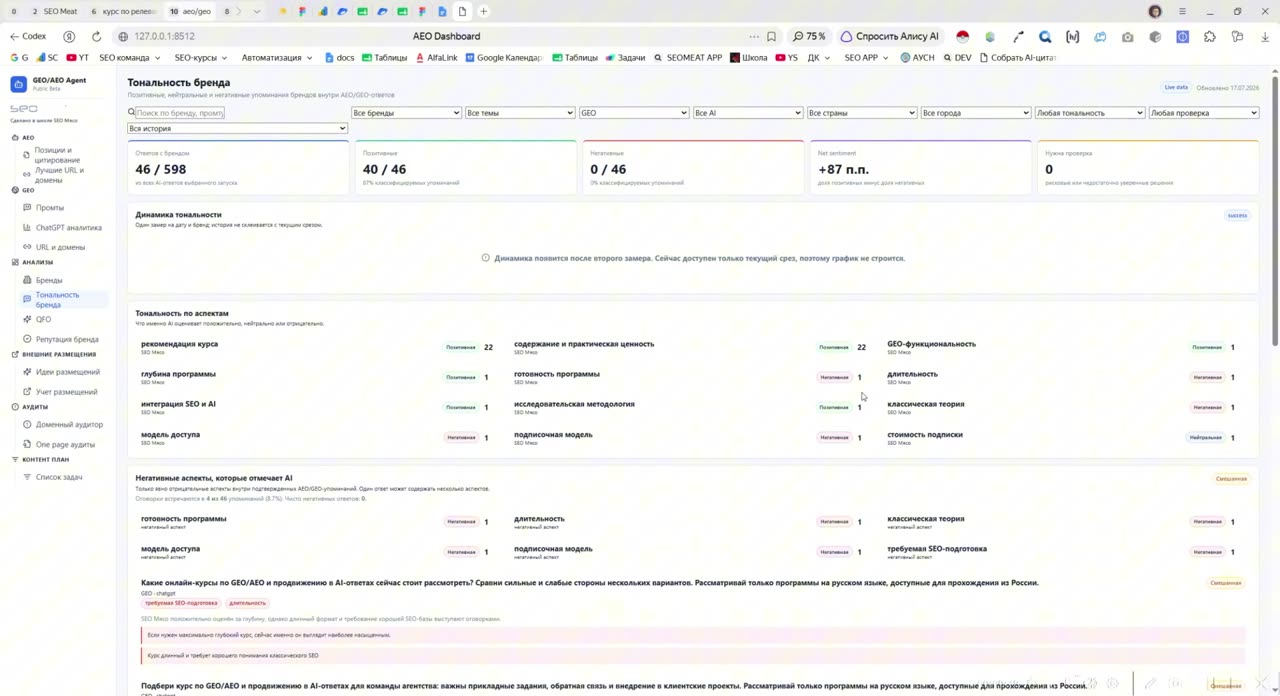This screenshot has height=696, width=1280.
Task: Open the Автоматизация bookmarks folder
Action: [276, 58]
